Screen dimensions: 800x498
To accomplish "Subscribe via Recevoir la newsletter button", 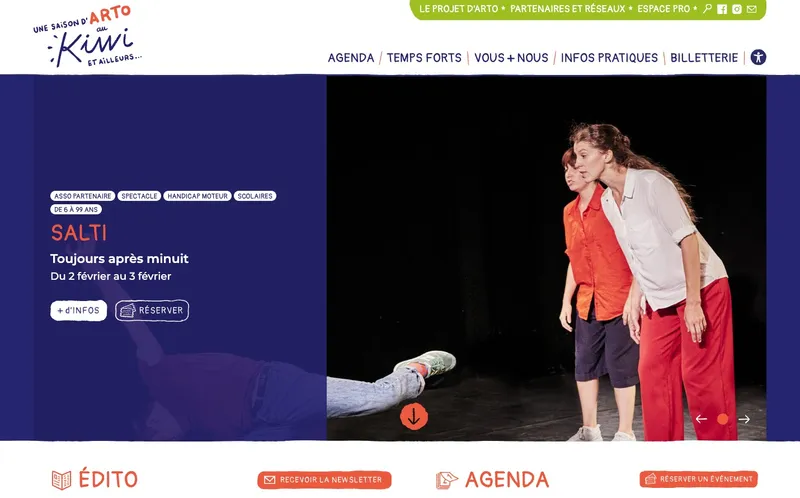I will 324,480.
